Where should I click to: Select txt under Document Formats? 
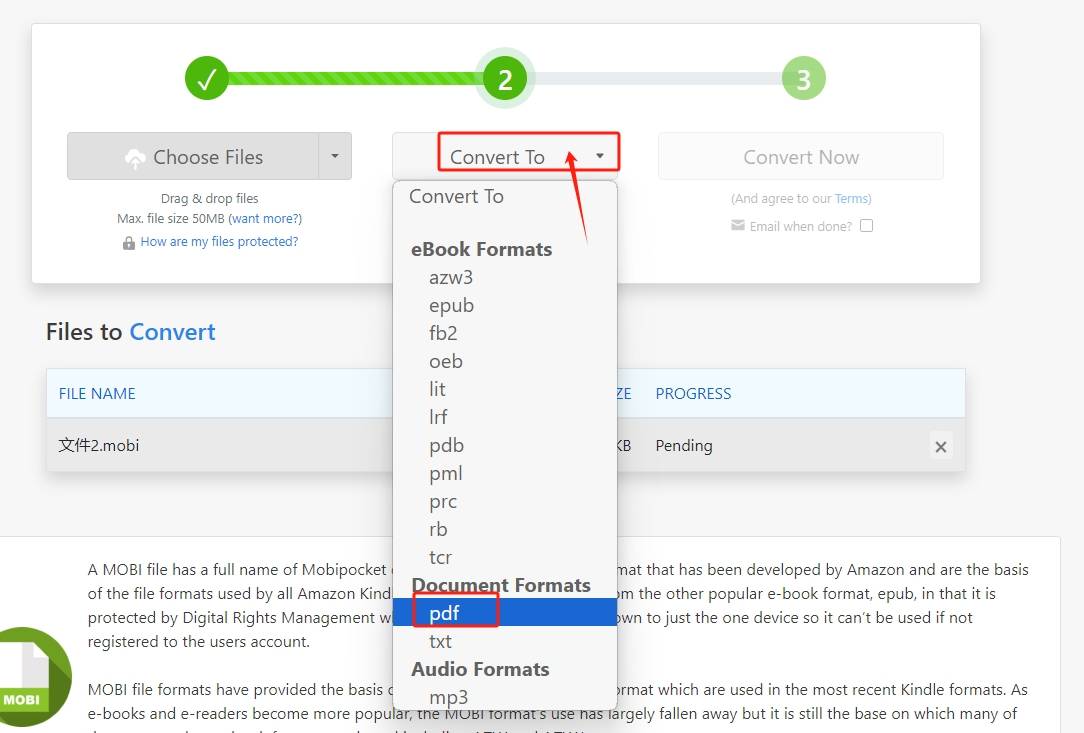[x=440, y=641]
